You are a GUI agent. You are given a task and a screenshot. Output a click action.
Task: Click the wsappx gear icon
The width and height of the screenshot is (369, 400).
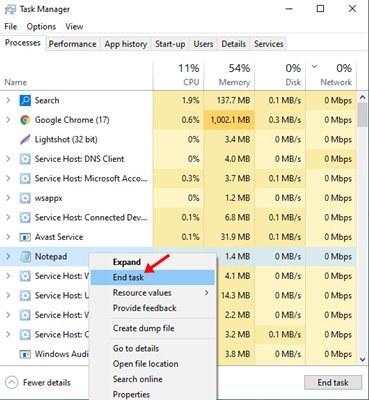click(x=25, y=198)
